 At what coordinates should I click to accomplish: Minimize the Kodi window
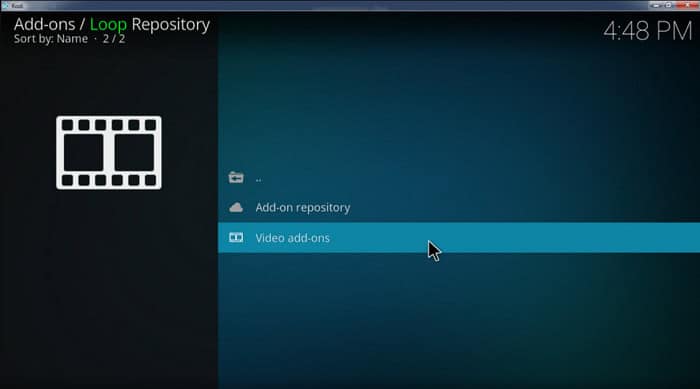pyautogui.click(x=656, y=5)
